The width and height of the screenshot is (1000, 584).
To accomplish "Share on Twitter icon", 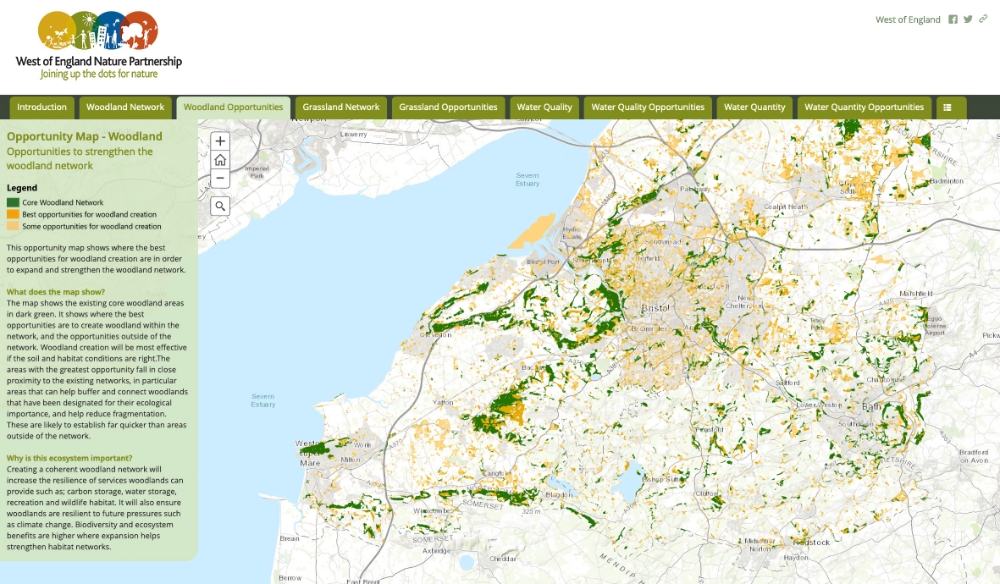I will 968,19.
